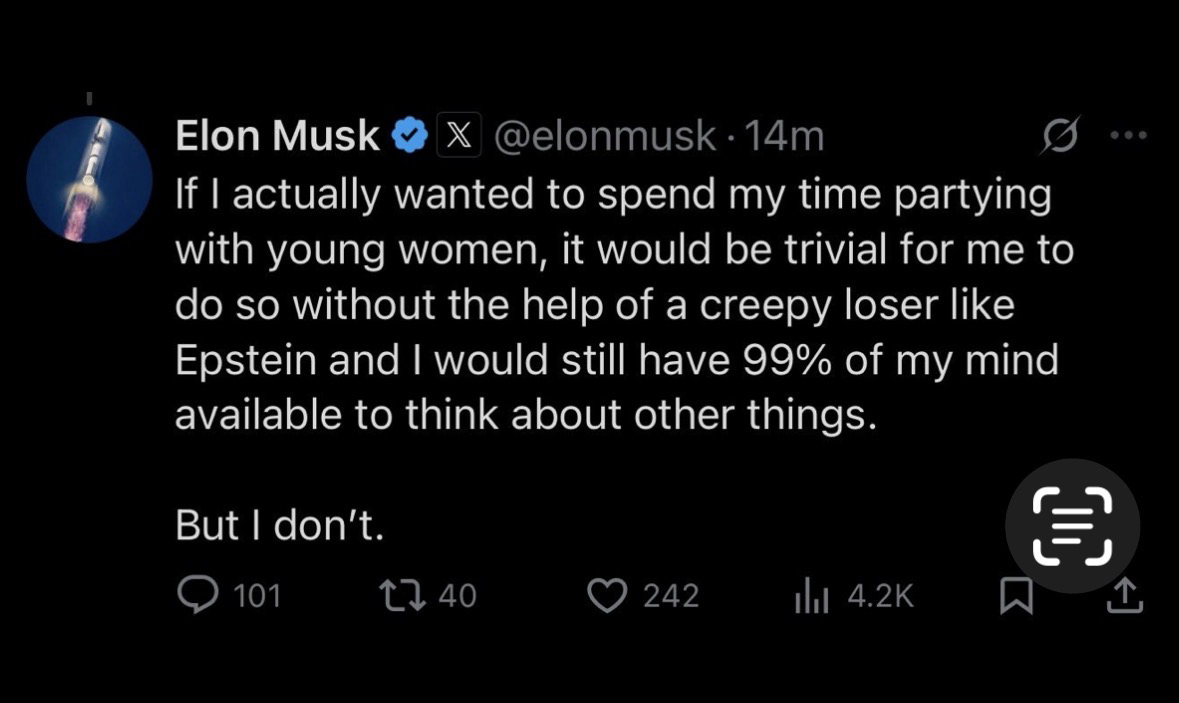Click the 242 likes count
Image resolution: width=1179 pixels, height=703 pixels.
(670, 596)
